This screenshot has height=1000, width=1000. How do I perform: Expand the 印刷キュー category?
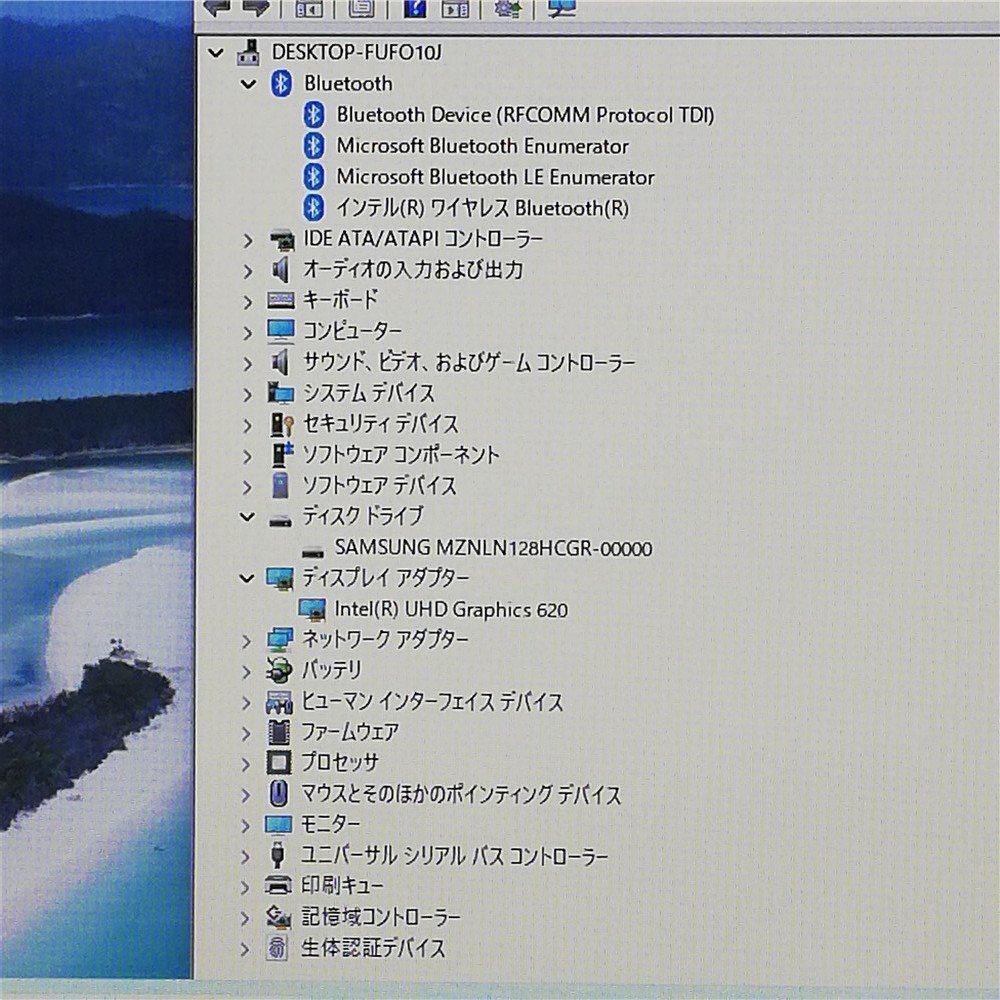pos(245,887)
